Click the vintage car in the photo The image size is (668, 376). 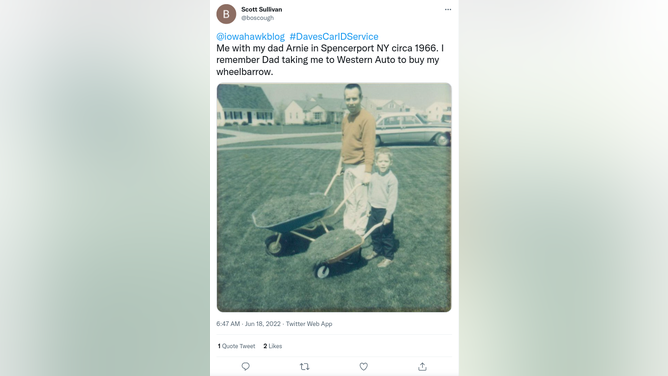click(x=412, y=129)
